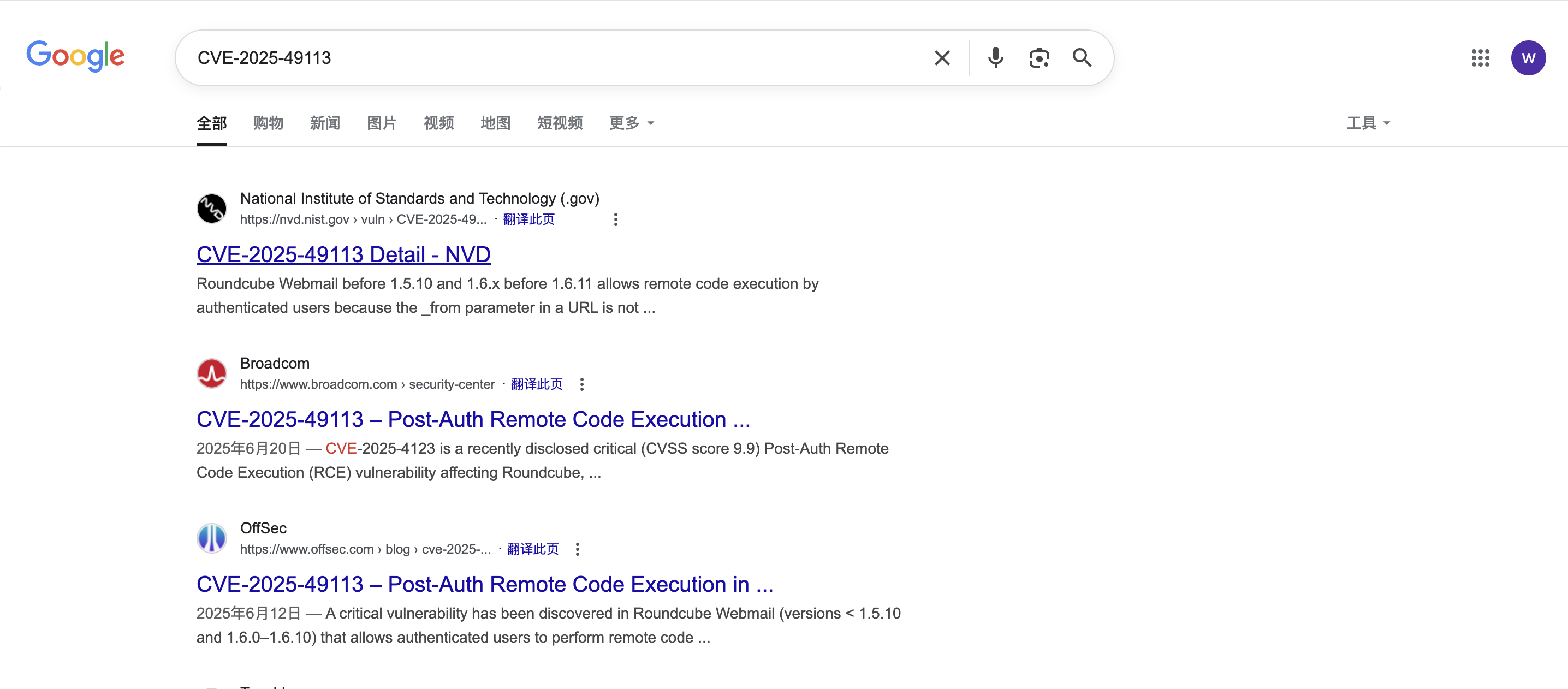Image resolution: width=1568 pixels, height=689 pixels.
Task: Clear the search box with the X icon
Action: tap(942, 58)
